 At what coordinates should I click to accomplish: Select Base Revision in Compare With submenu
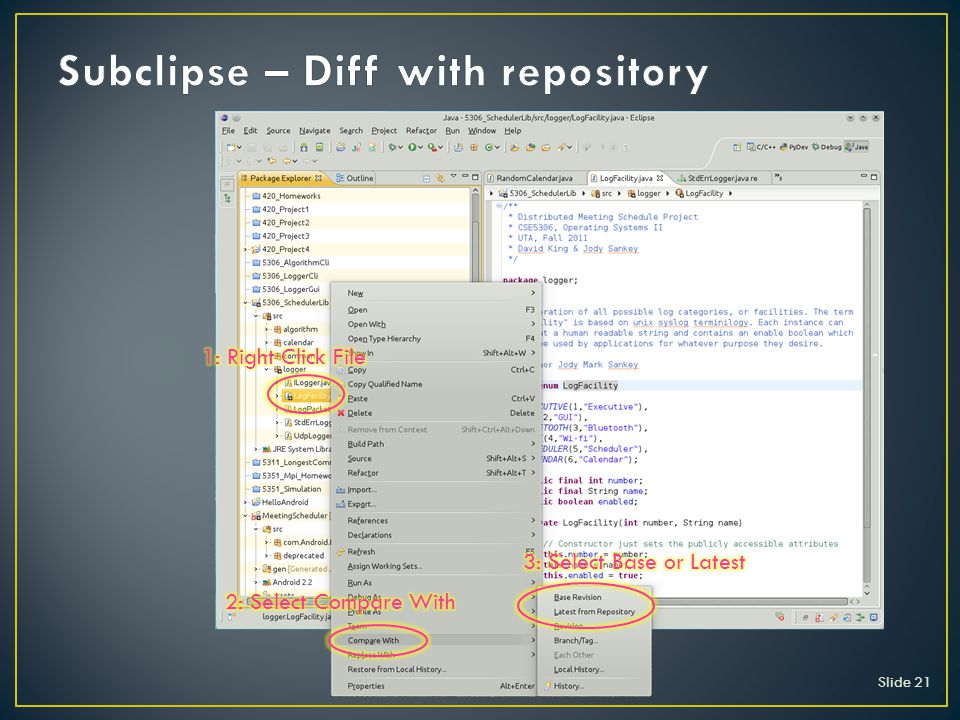click(594, 598)
